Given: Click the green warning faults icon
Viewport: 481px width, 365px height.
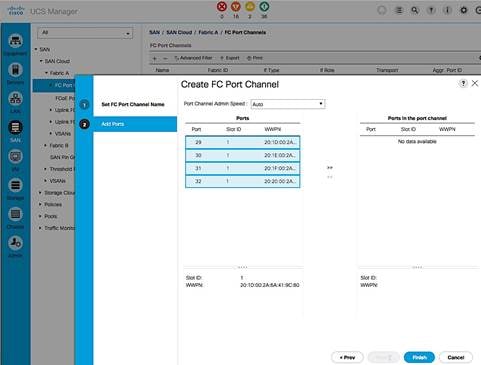Looking at the screenshot, I should 264,6.
